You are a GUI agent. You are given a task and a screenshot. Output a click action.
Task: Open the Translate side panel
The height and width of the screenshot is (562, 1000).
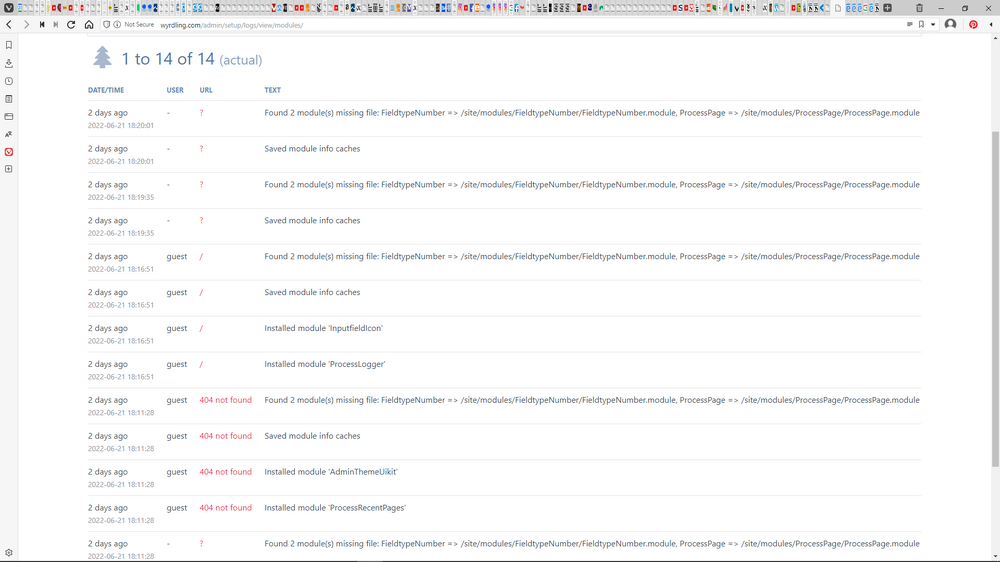(9, 135)
